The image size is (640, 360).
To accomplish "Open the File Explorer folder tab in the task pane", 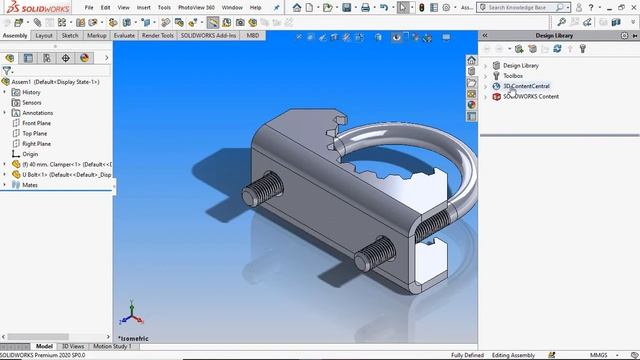I will [471, 83].
